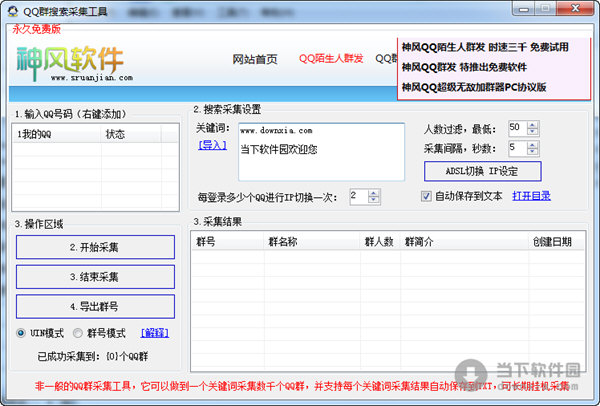This screenshot has width=600, height=406.
Task: Minimize the QQ群搜索采集工具 window
Action: [523, 8]
